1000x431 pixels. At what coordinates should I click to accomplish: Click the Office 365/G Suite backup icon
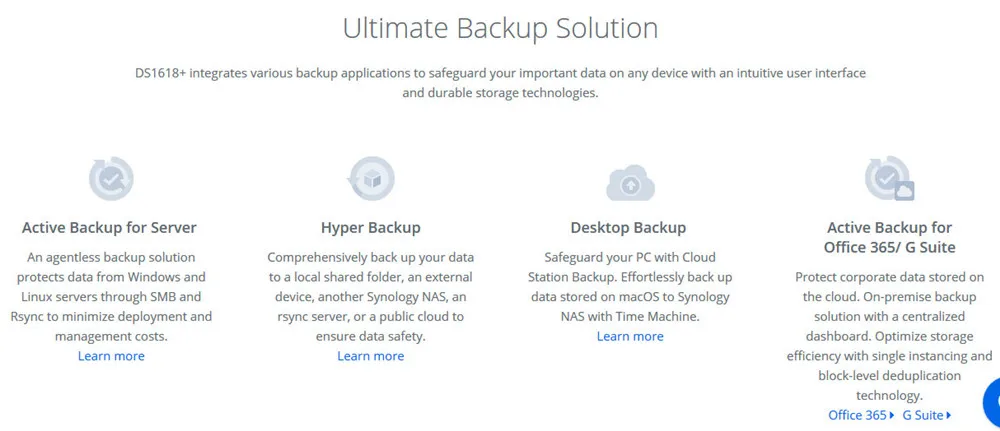pyautogui.click(x=890, y=179)
